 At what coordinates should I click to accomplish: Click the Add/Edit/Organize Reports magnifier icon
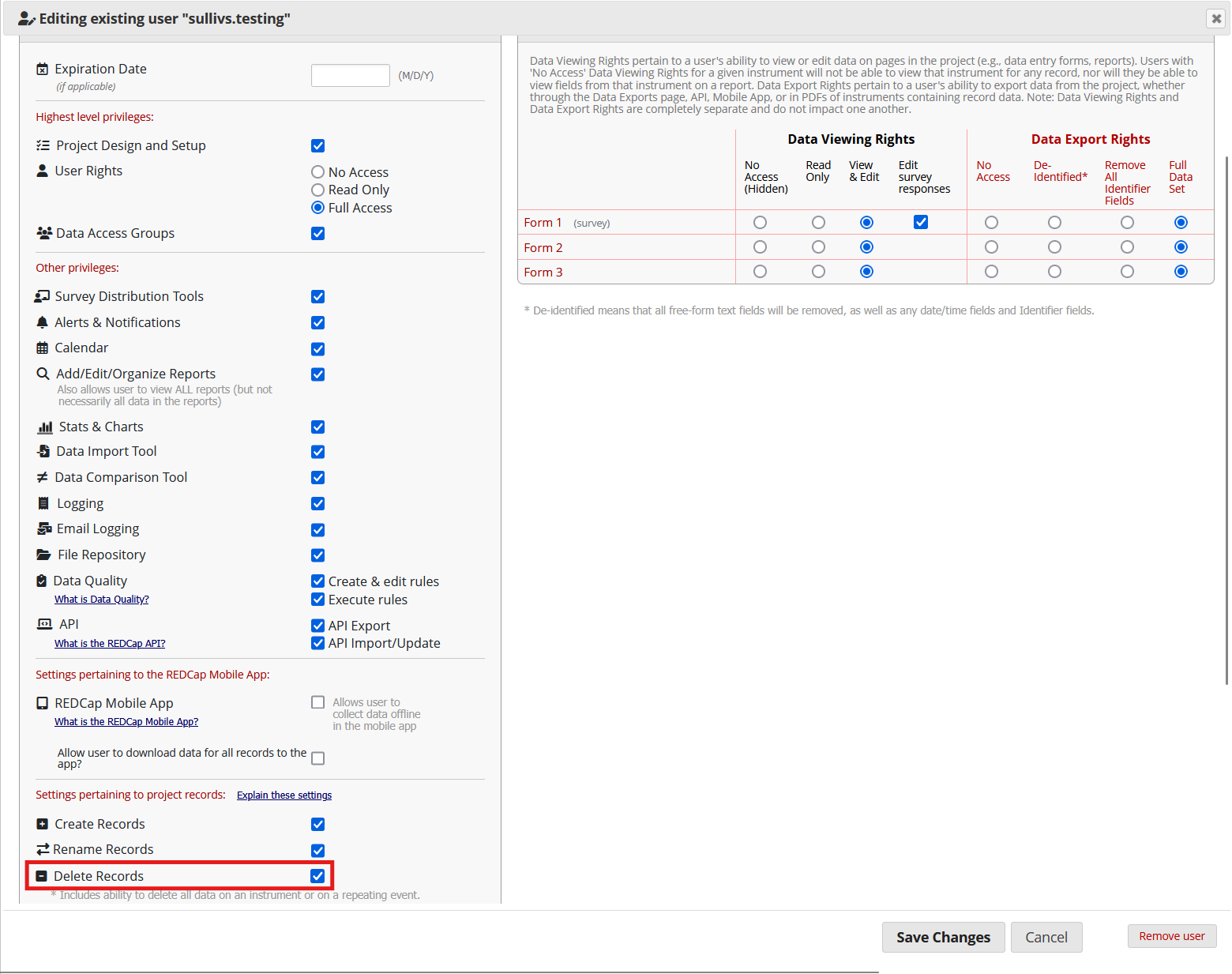[43, 373]
